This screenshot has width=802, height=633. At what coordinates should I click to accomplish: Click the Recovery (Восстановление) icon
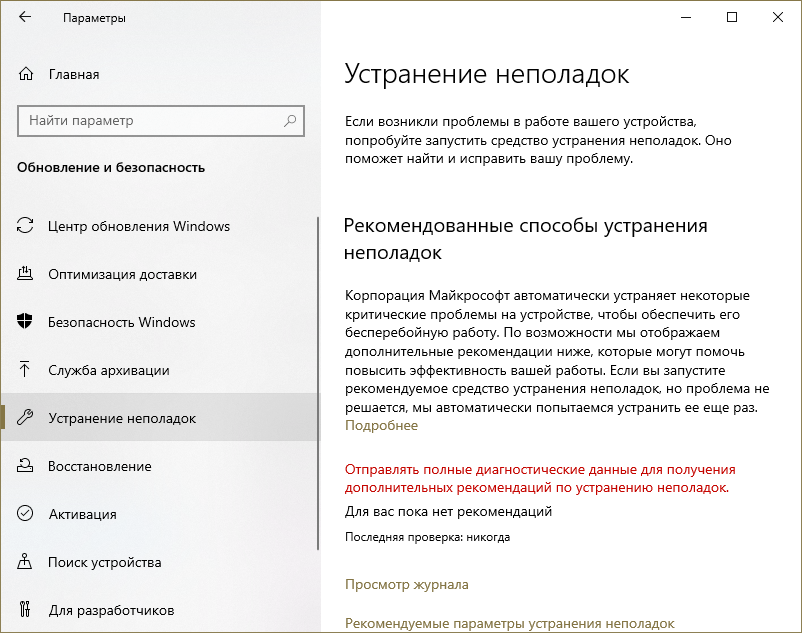point(26,466)
